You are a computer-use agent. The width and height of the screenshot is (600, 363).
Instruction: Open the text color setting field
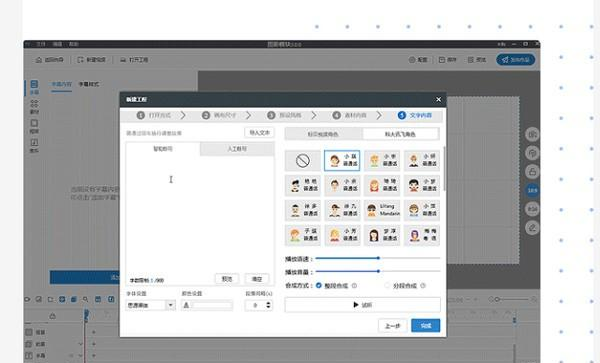(207, 305)
